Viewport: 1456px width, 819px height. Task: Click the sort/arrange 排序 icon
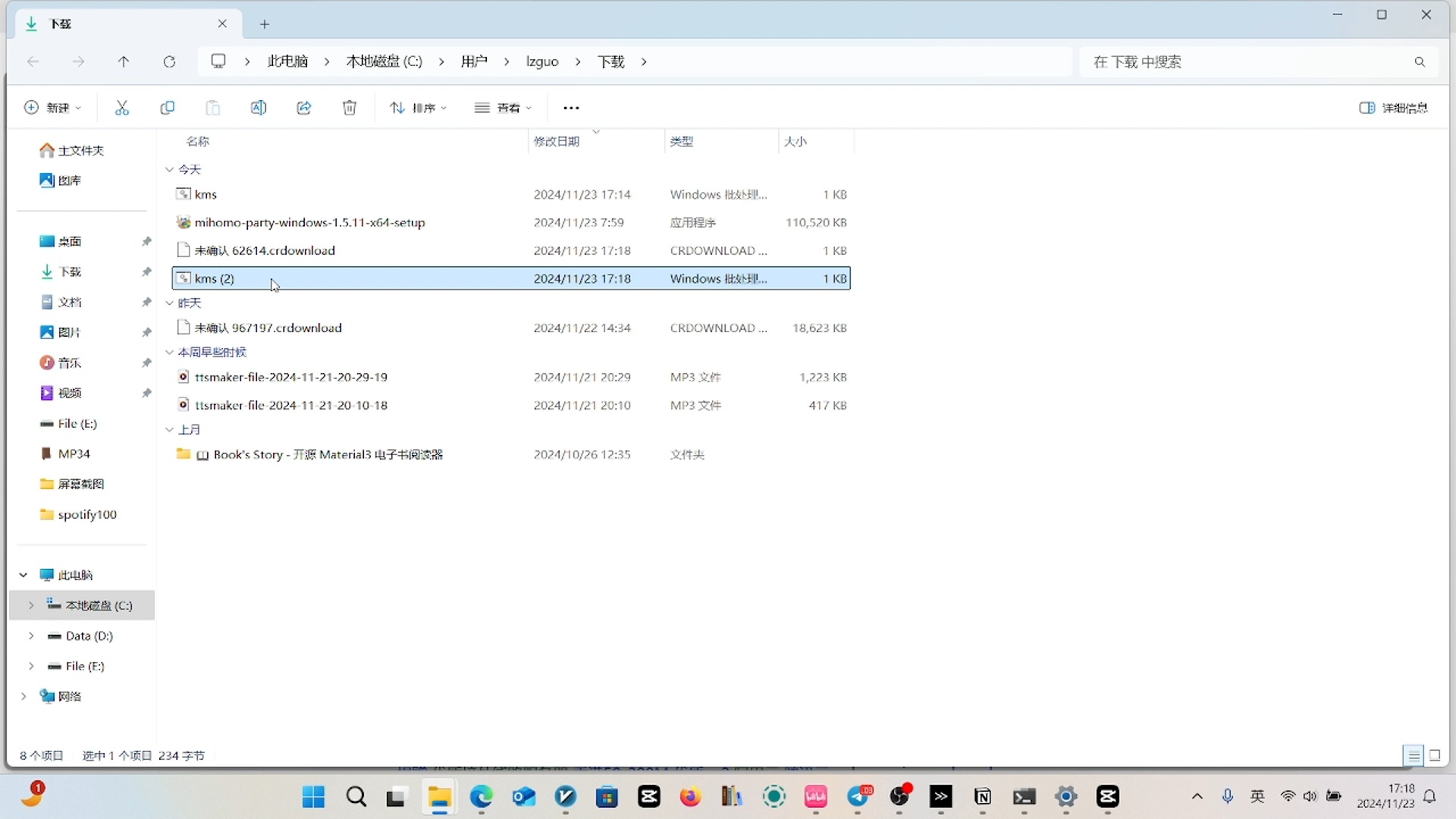coord(414,107)
